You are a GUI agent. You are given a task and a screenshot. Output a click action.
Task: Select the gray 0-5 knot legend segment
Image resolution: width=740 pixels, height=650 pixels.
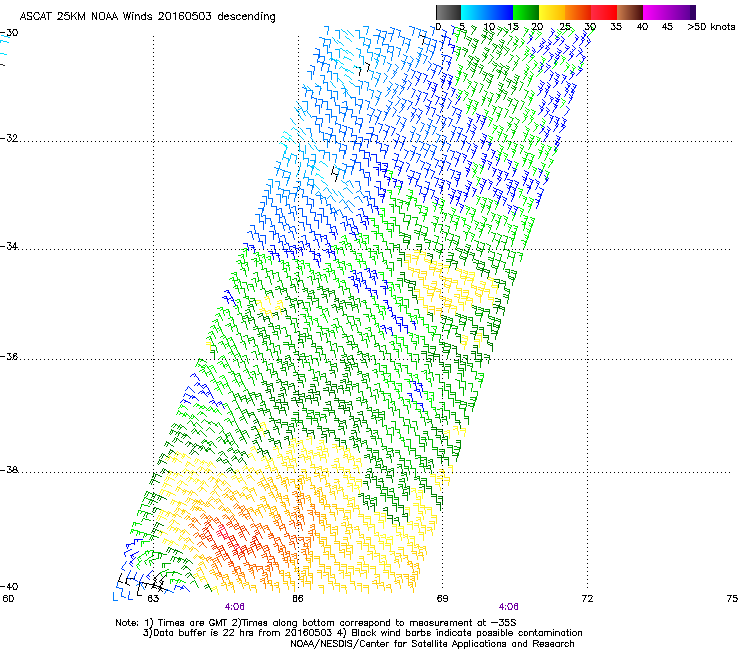448,12
